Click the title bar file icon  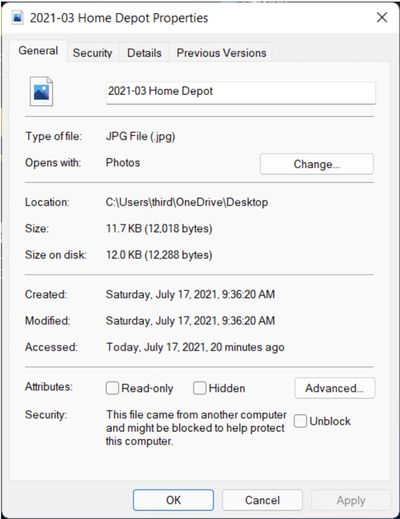click(17, 18)
